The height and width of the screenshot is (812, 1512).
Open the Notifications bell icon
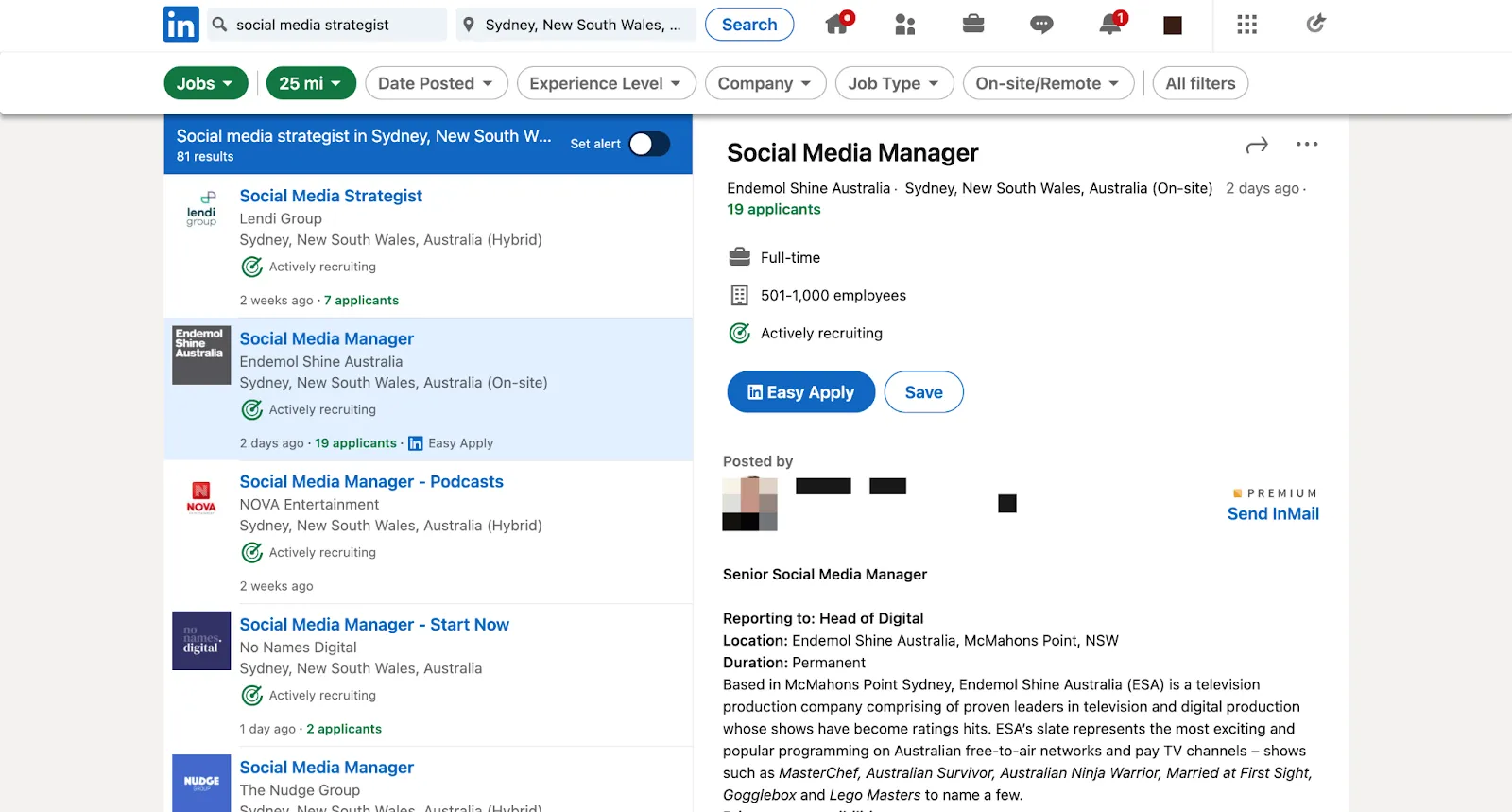coord(1111,23)
